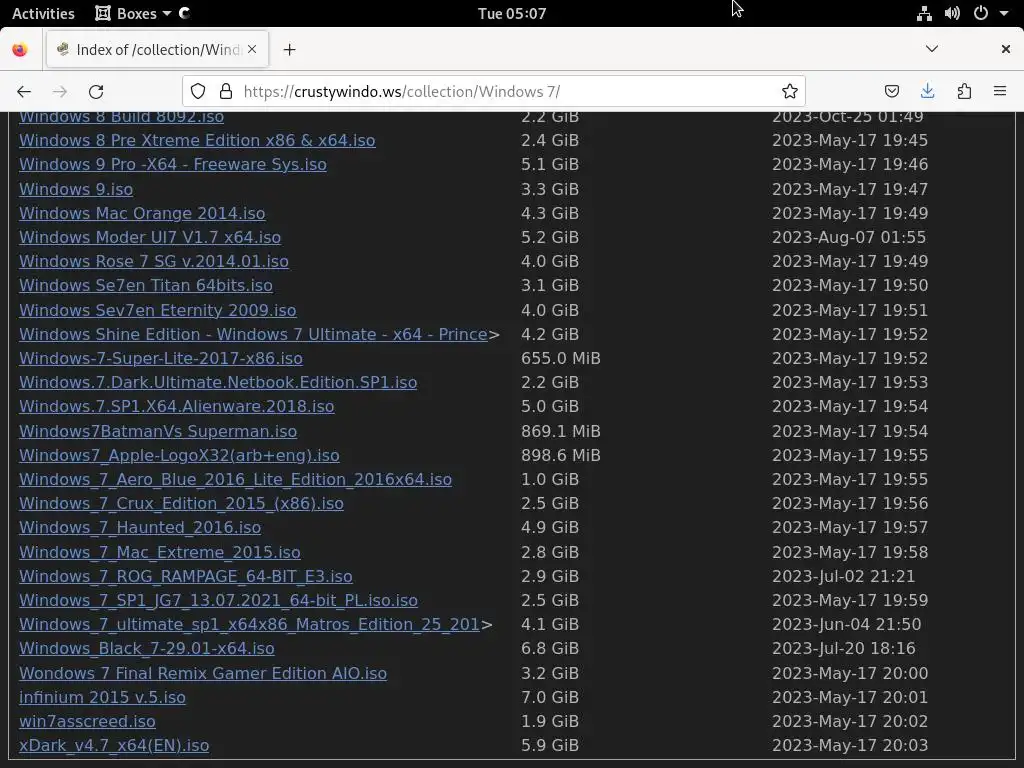Click the date 2023-Aug-07 01:55
Image resolution: width=1024 pixels, height=768 pixels.
(848, 238)
